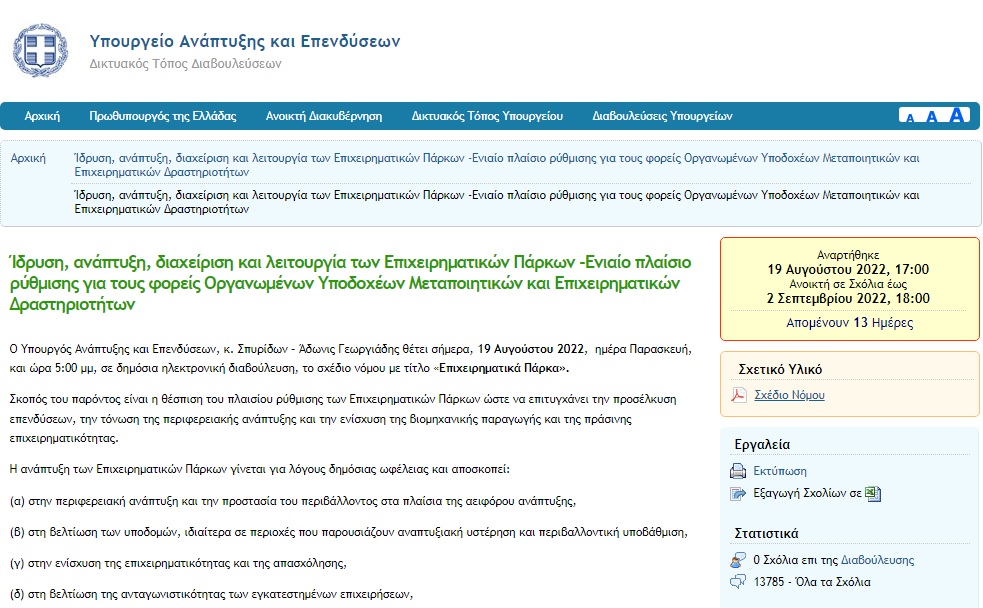
Task: Click the Στατιστικά heading
Action: (x=766, y=533)
